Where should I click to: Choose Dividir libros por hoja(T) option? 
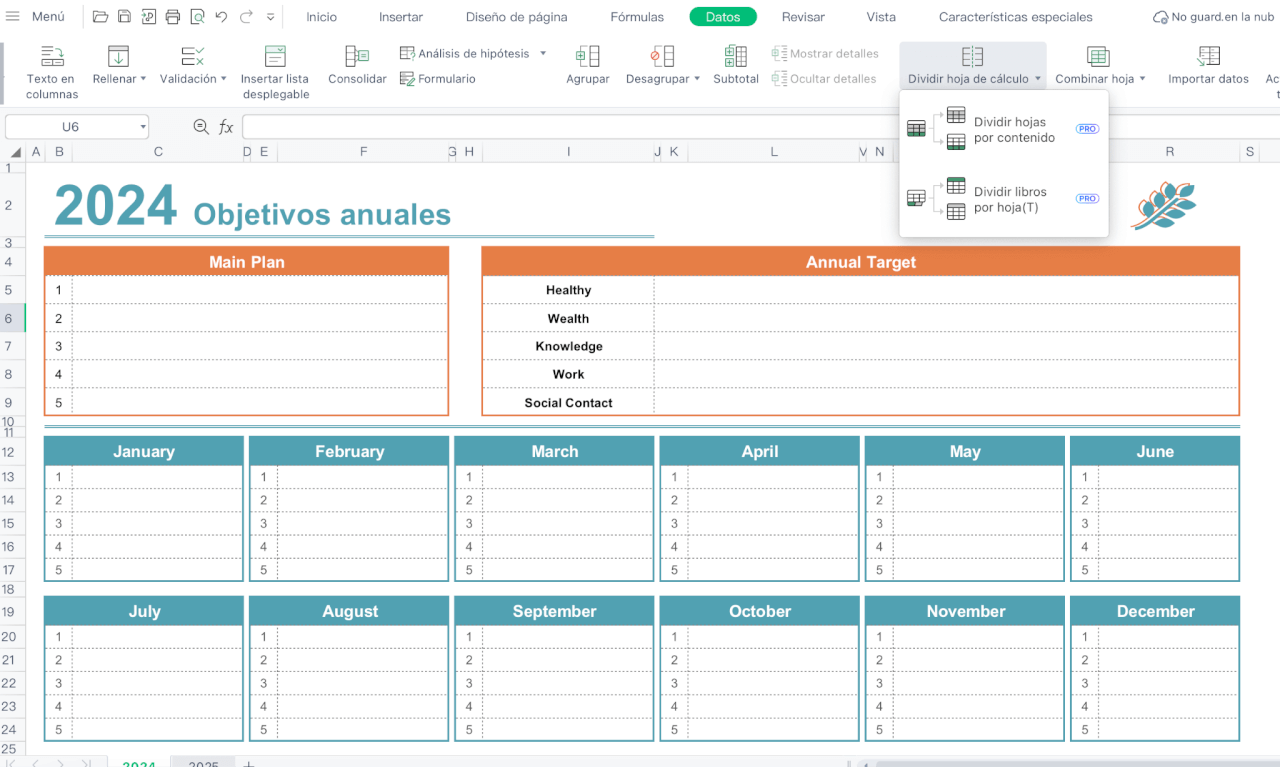click(1009, 199)
